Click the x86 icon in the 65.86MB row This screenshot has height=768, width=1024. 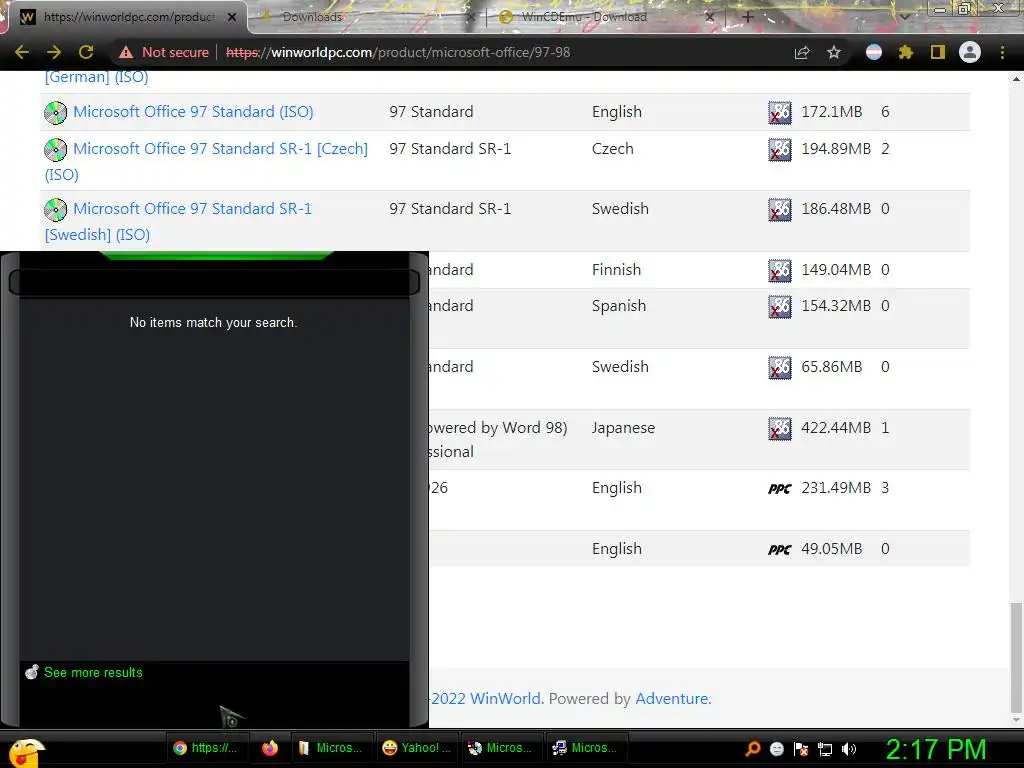780,368
